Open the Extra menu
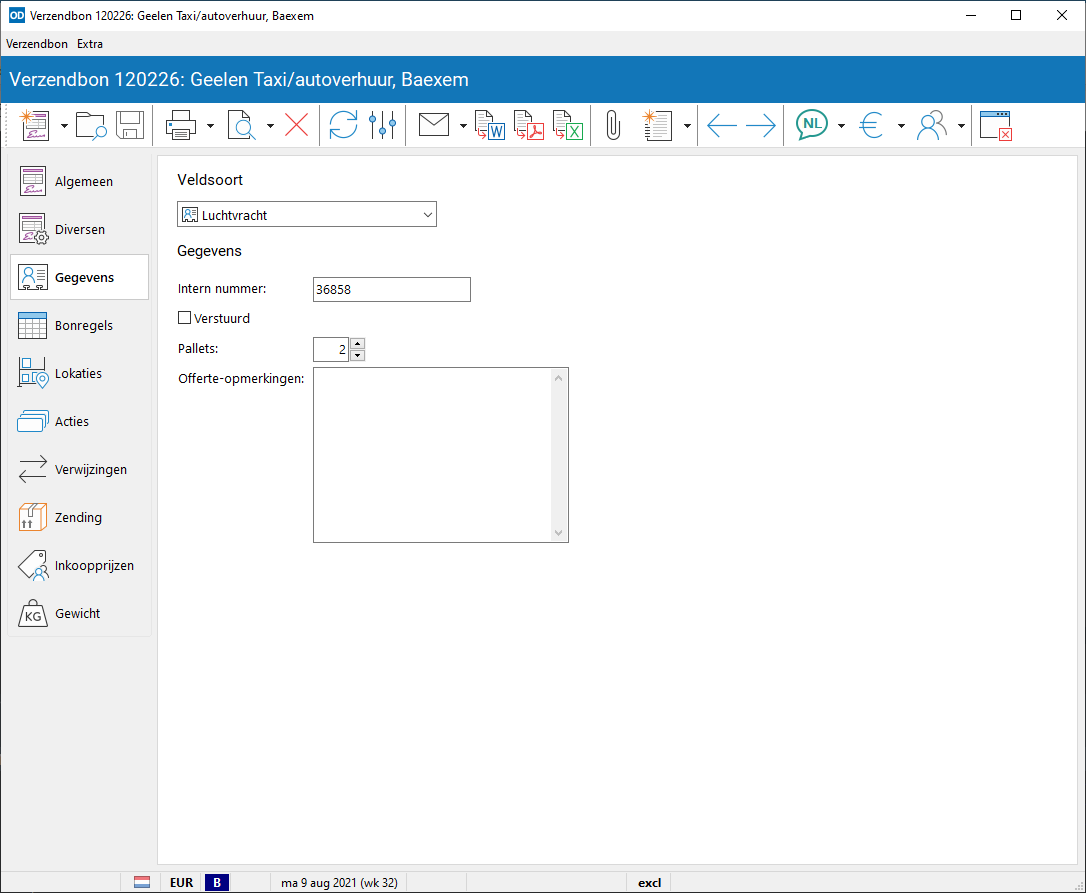 [x=90, y=44]
